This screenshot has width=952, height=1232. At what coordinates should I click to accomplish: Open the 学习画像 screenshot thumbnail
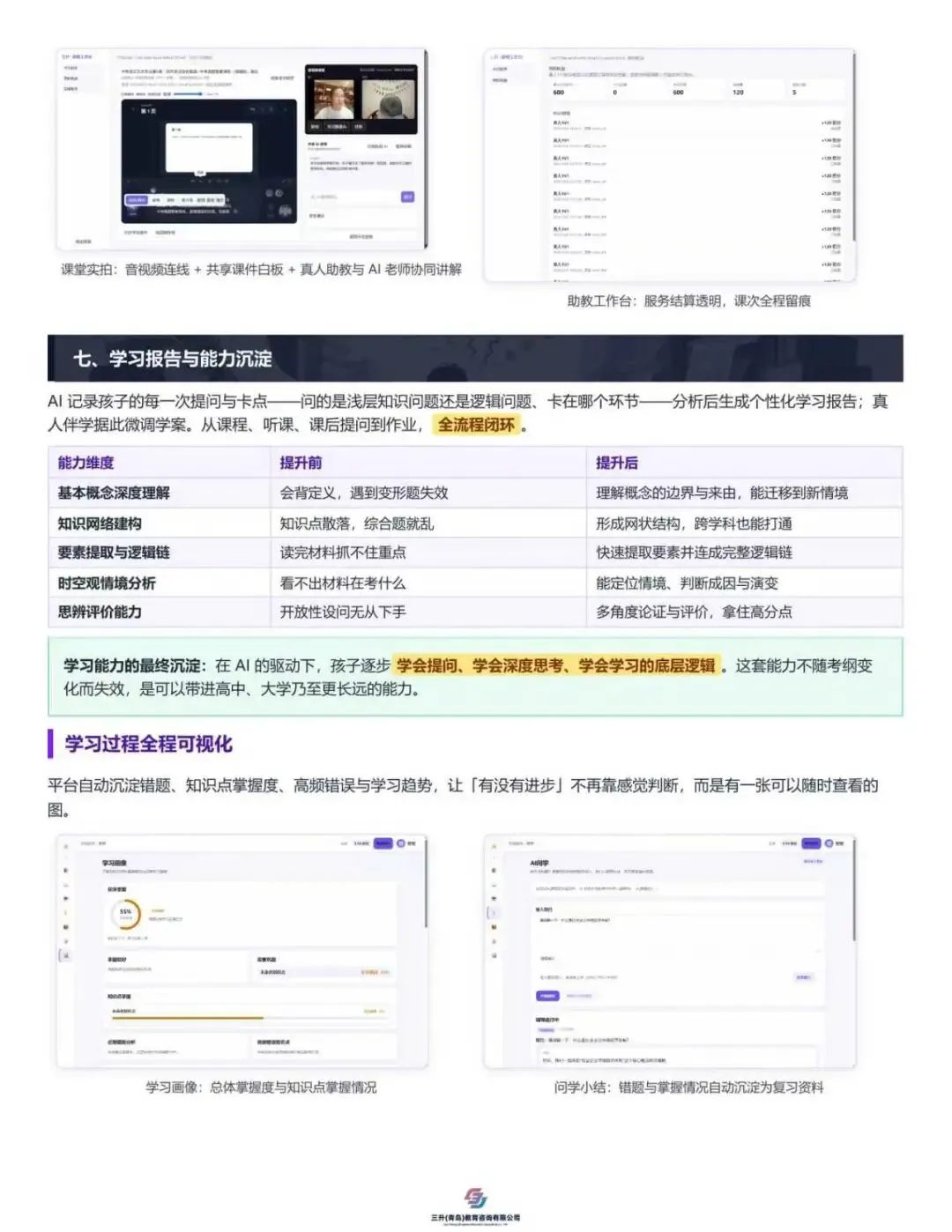[x=242, y=952]
